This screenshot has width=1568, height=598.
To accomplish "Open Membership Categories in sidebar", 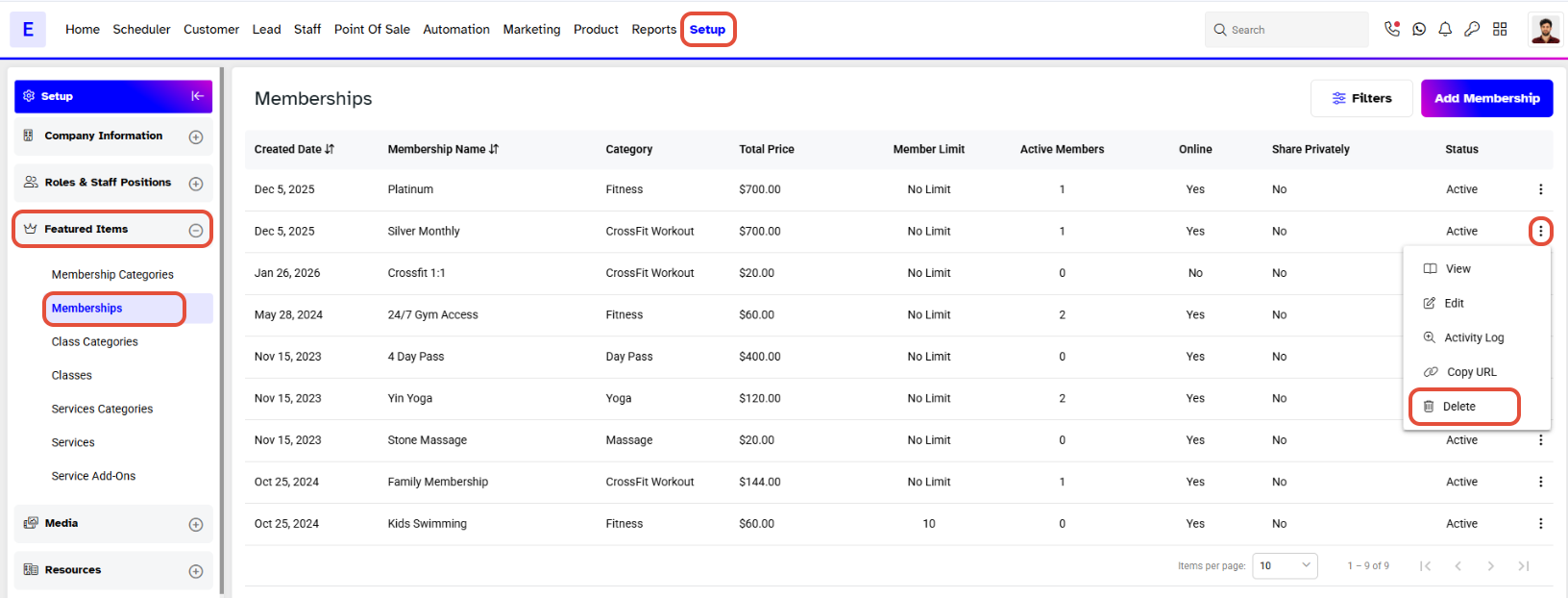I will (112, 275).
